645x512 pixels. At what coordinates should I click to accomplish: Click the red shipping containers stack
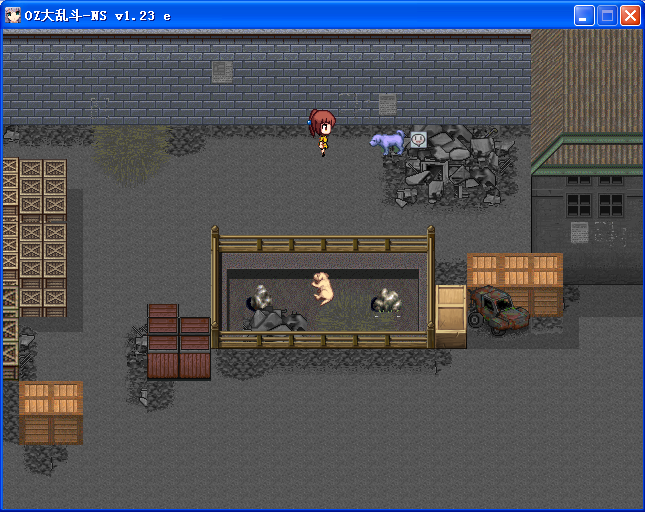point(179,341)
